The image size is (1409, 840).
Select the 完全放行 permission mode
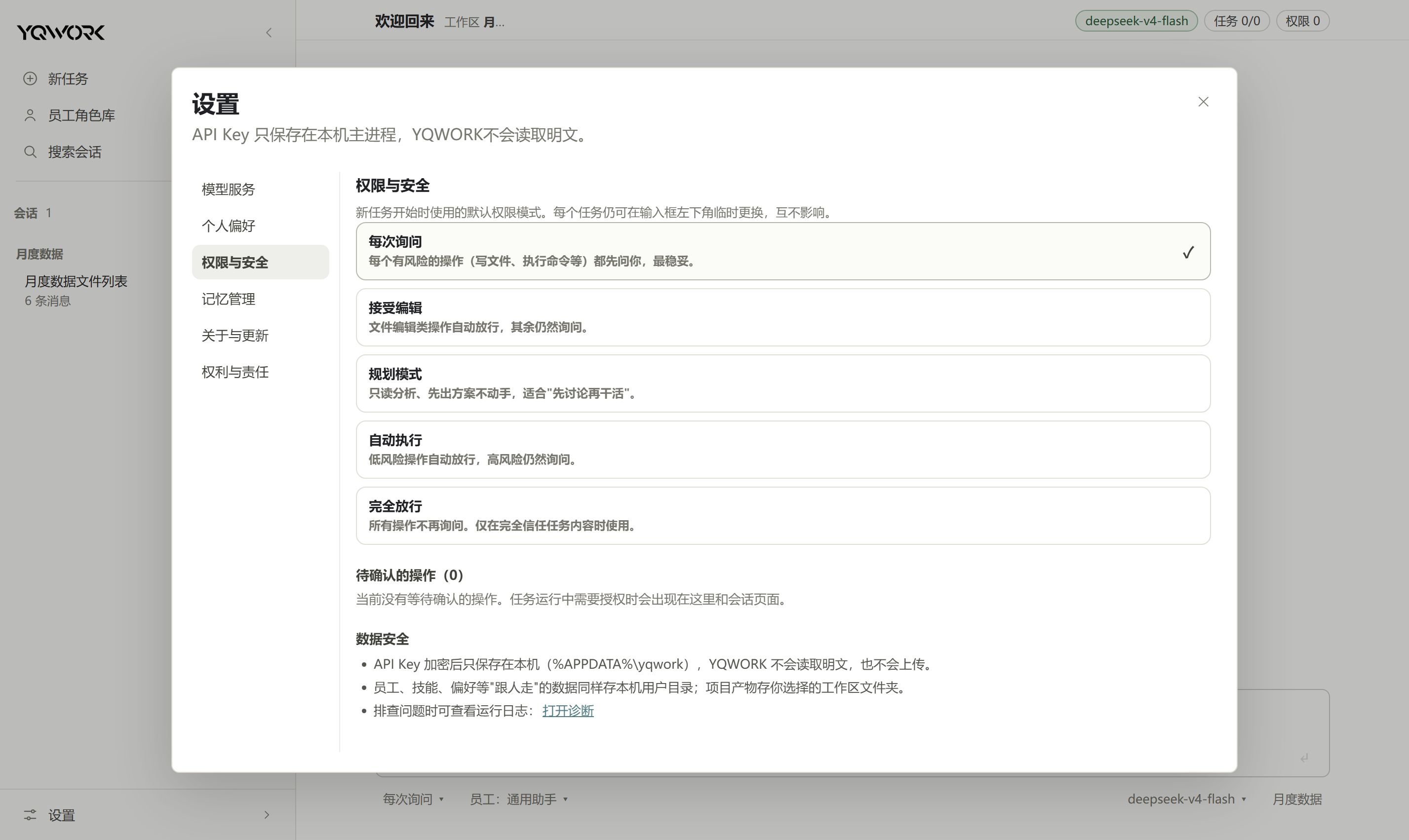[783, 516]
